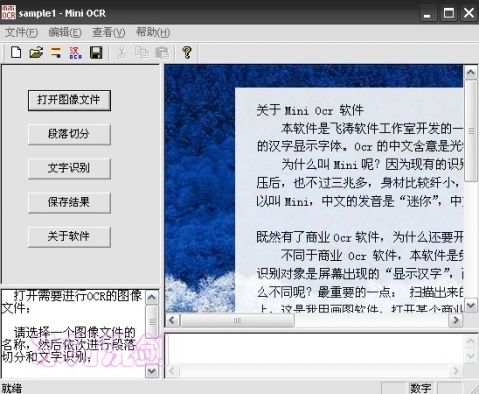479x394 pixels.
Task: Close the Mini OCR window
Action: [x=469, y=14]
